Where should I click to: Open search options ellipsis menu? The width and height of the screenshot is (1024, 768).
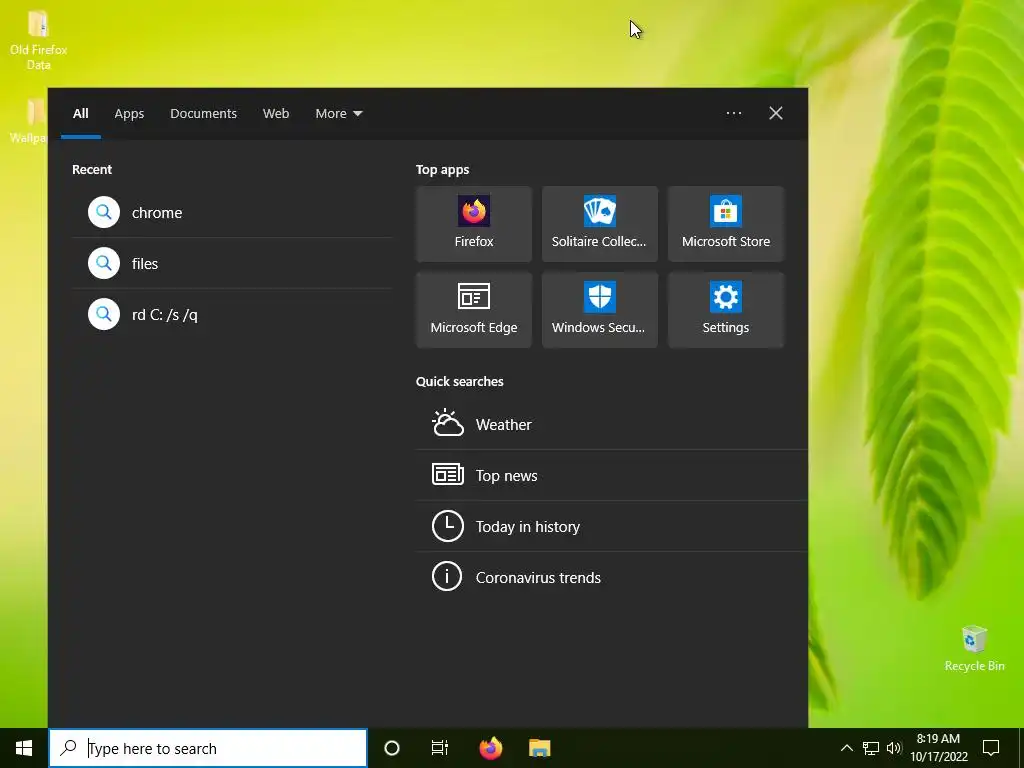point(733,113)
